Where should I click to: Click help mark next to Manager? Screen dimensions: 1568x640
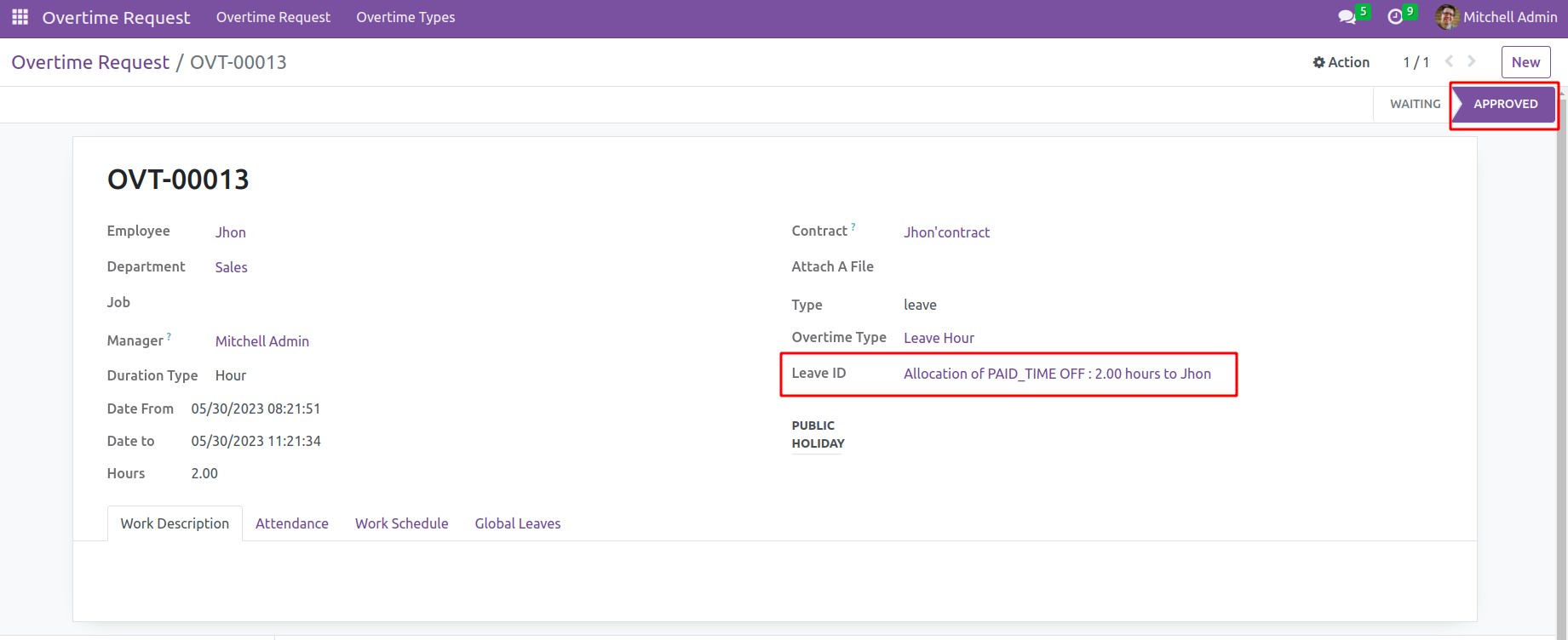point(169,337)
